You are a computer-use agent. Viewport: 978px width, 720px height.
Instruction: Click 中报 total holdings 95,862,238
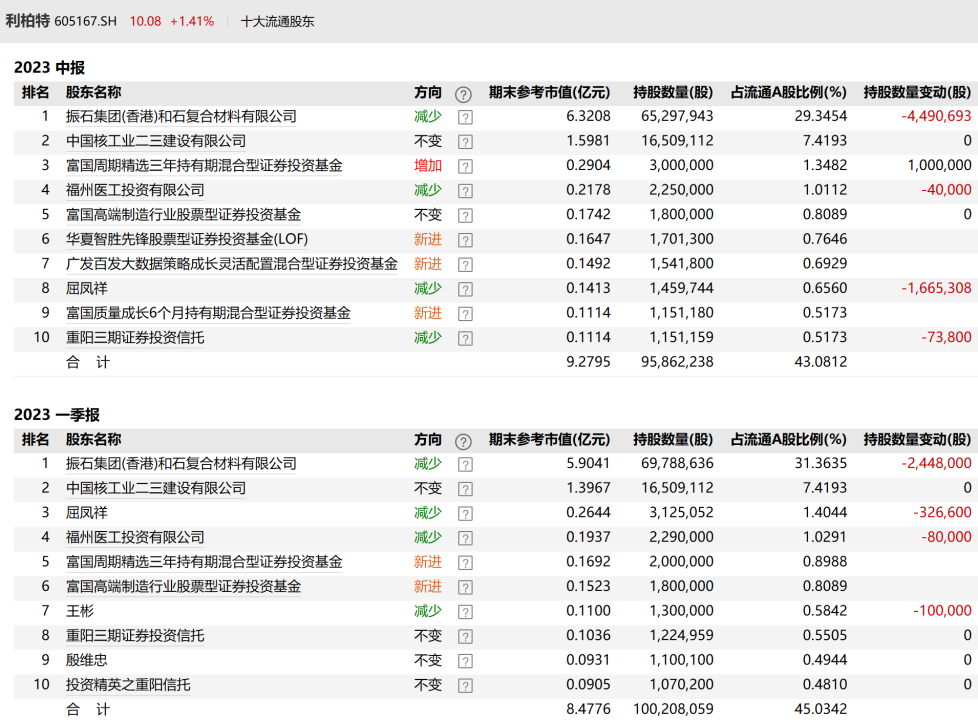click(x=677, y=362)
